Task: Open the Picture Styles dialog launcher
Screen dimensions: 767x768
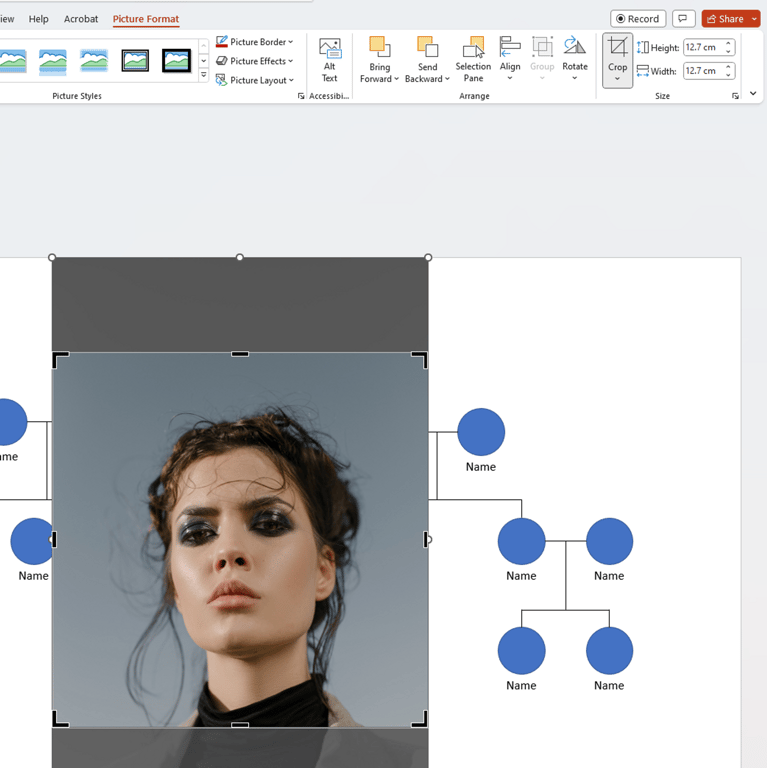Action: click(301, 96)
